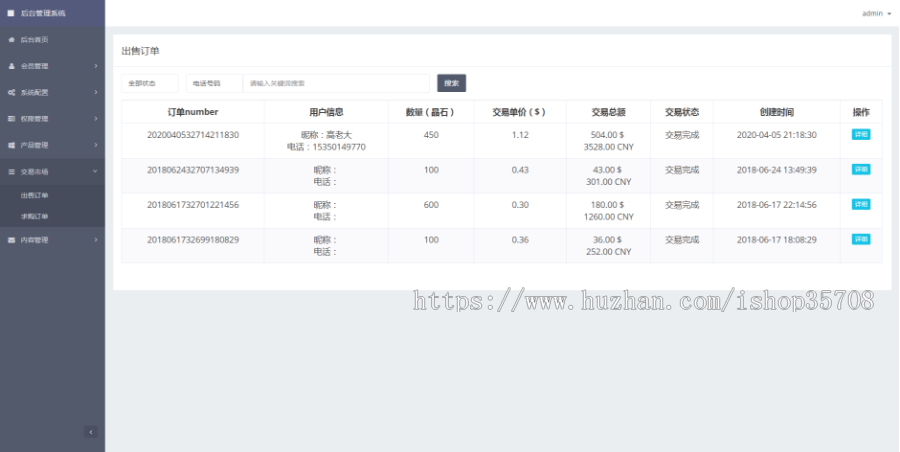
Task: Click the unit price 0.36
Action: 520,240
